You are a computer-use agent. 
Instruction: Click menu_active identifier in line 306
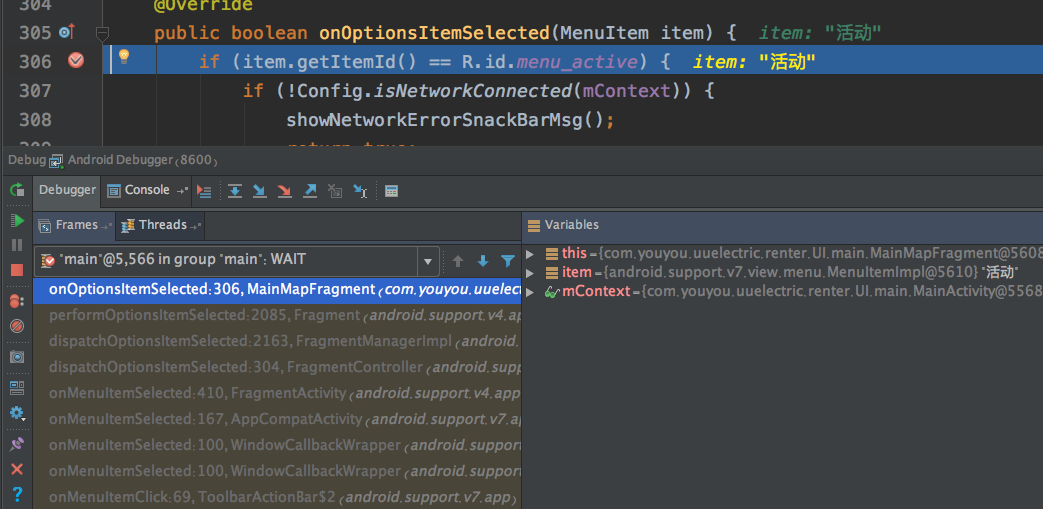tap(577, 62)
